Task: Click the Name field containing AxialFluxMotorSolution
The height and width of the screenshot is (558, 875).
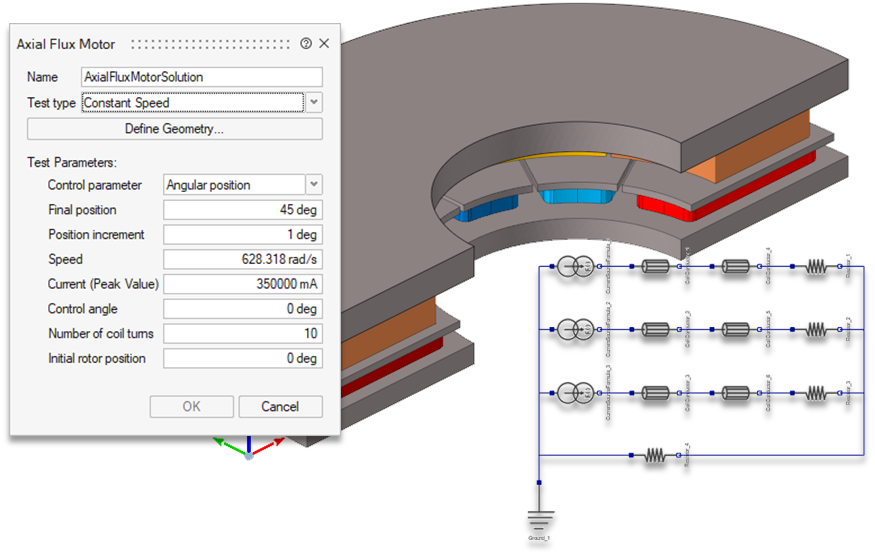Action: pos(202,77)
